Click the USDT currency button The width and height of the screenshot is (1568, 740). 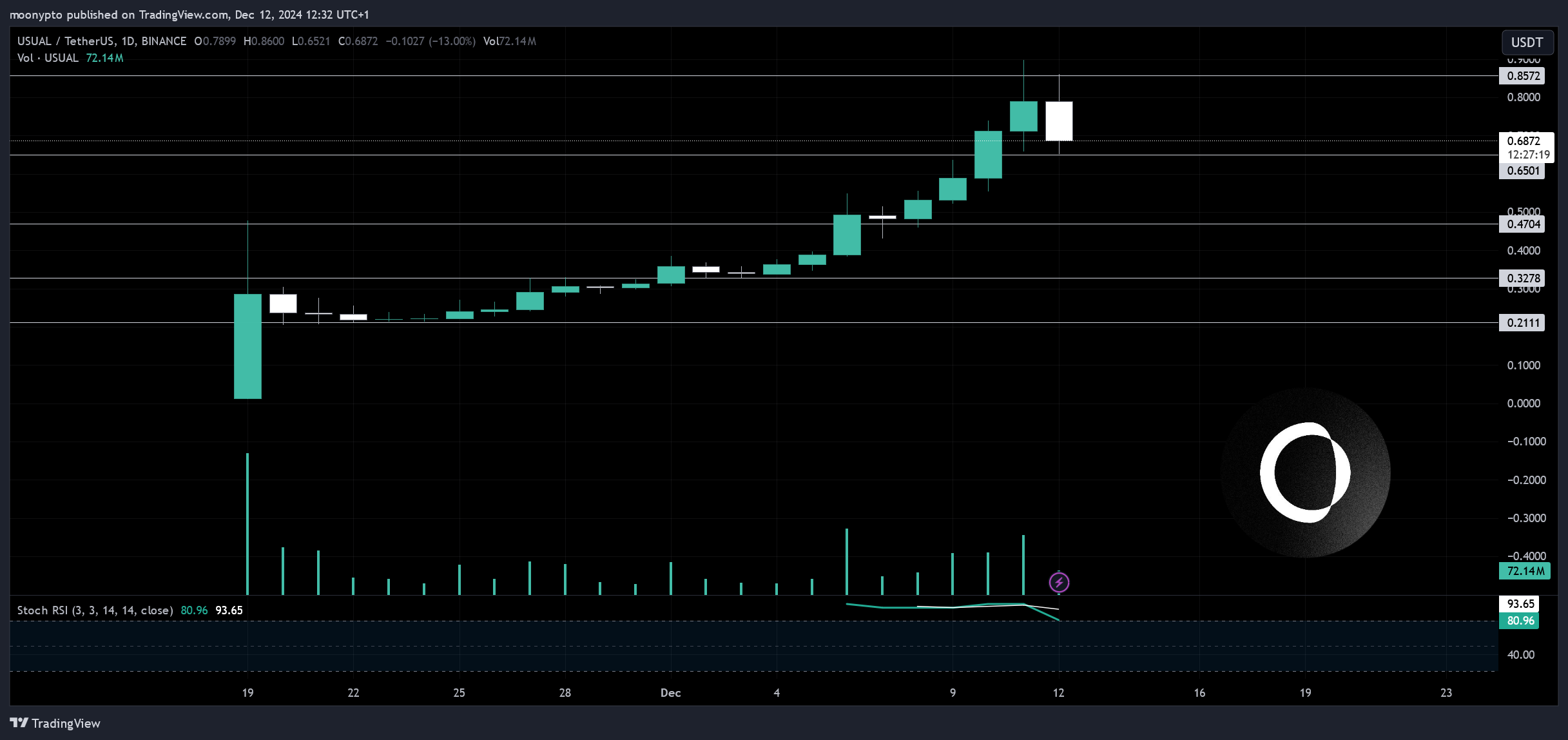1527,43
